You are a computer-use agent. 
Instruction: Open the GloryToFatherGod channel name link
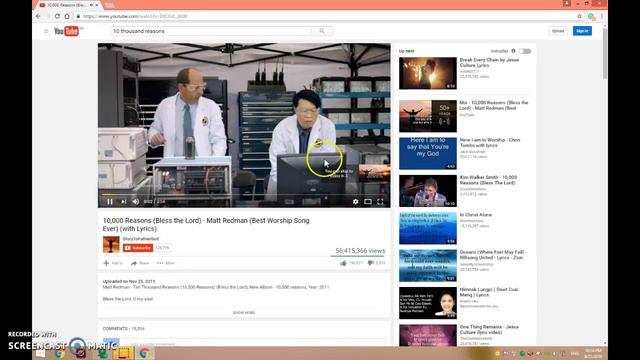(x=141, y=239)
